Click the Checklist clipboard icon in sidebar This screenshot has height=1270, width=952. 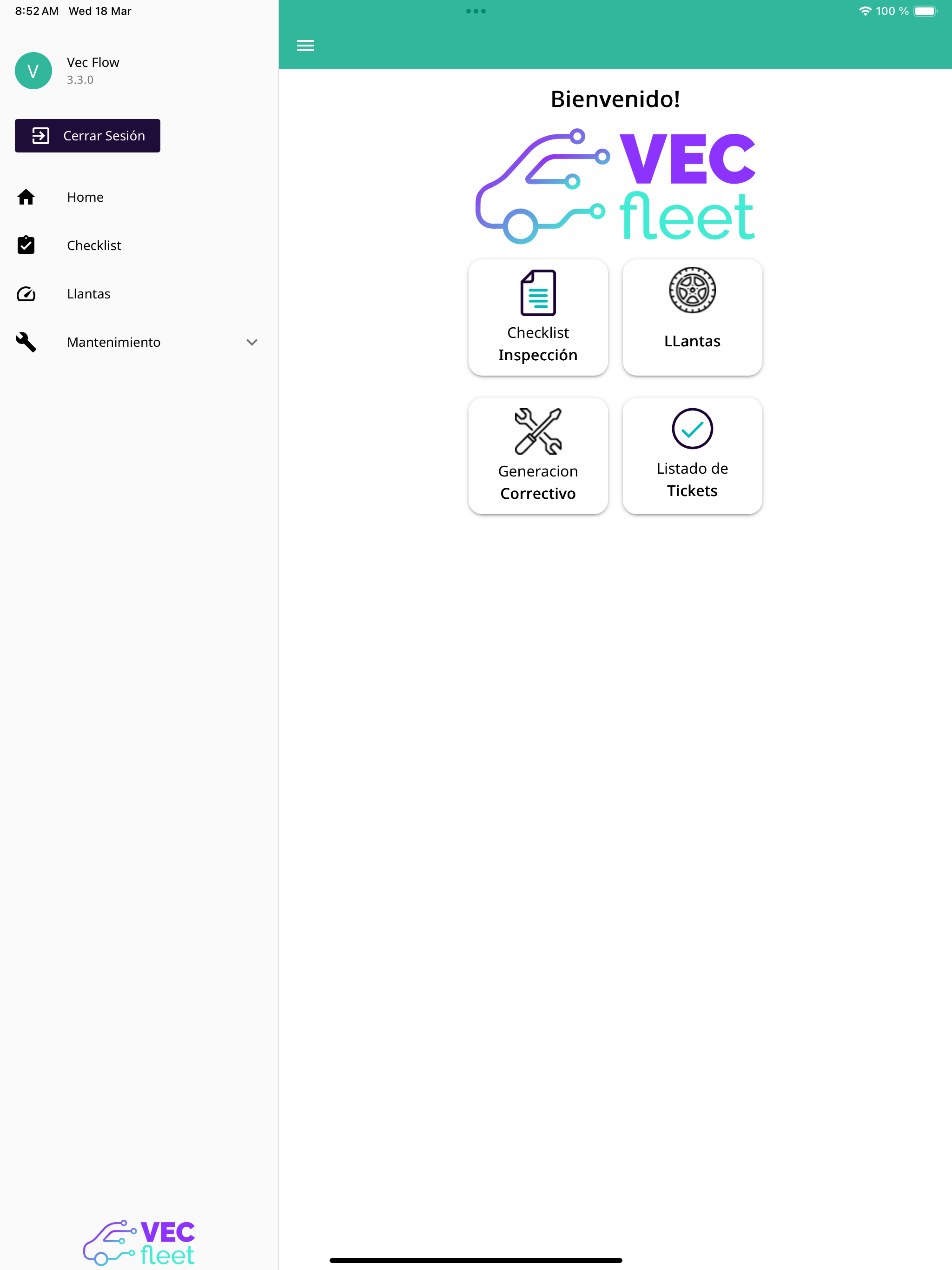pos(26,245)
